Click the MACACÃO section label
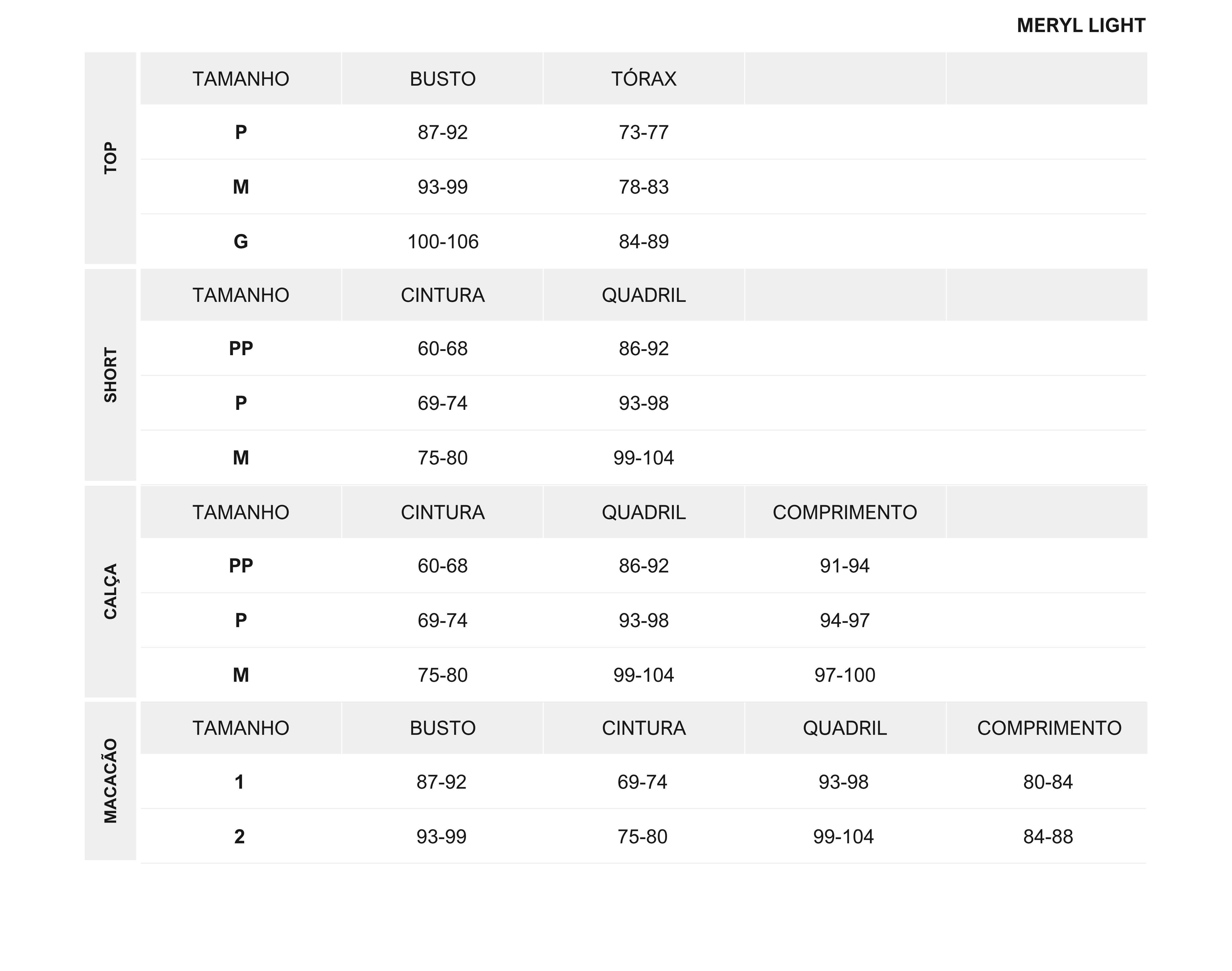Image resolution: width=1232 pixels, height=971 pixels. coord(110,781)
